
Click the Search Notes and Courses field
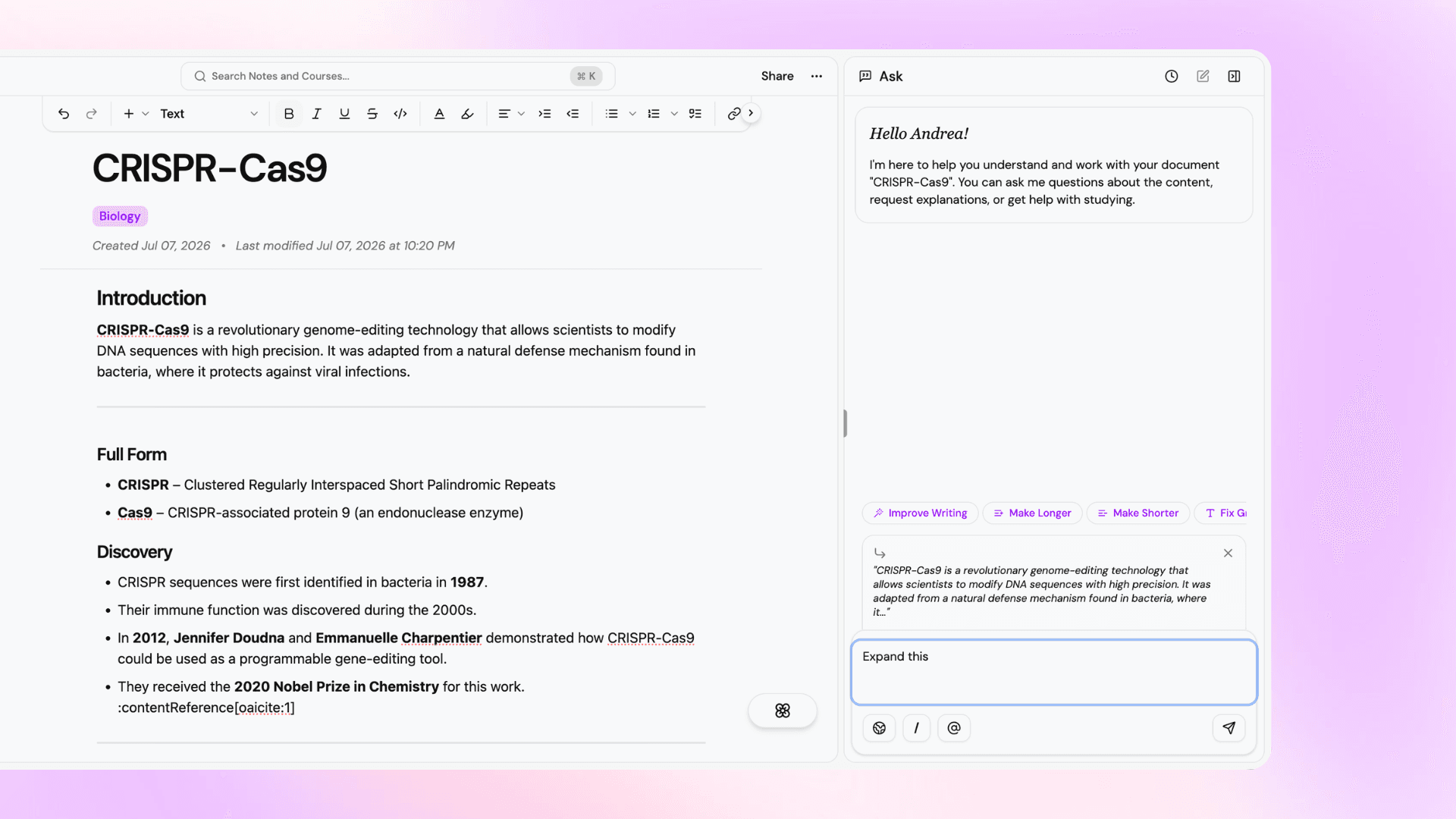397,76
